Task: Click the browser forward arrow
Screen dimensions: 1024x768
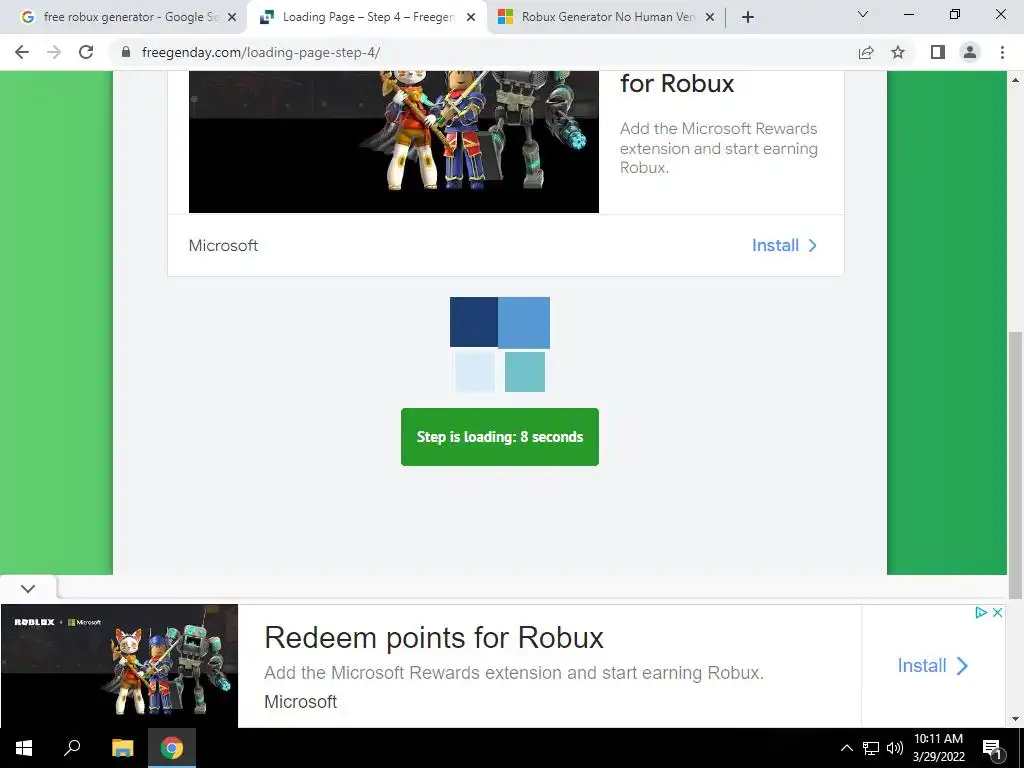Action: point(54,52)
